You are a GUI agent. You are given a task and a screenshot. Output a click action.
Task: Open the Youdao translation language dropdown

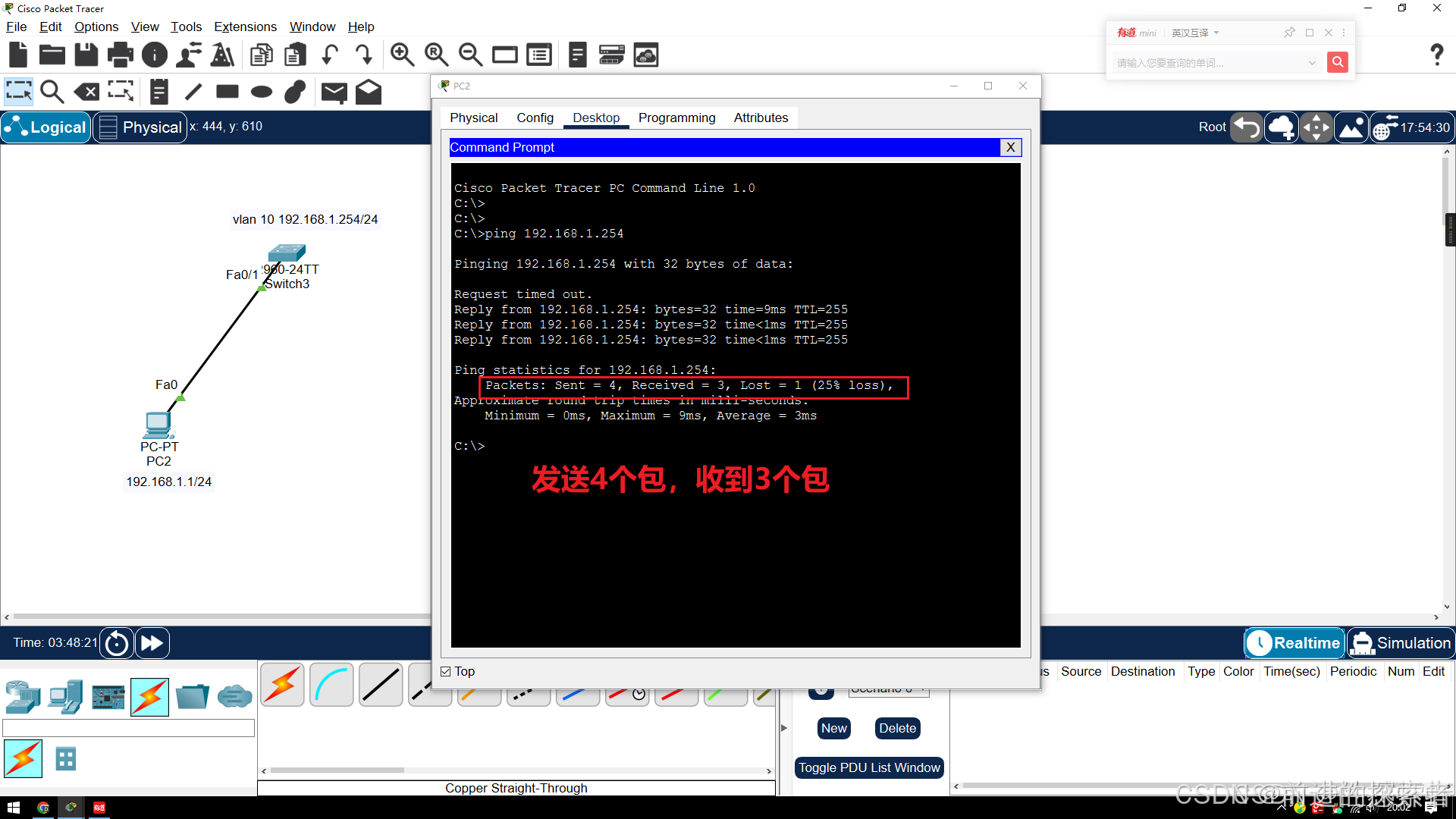pos(1195,33)
